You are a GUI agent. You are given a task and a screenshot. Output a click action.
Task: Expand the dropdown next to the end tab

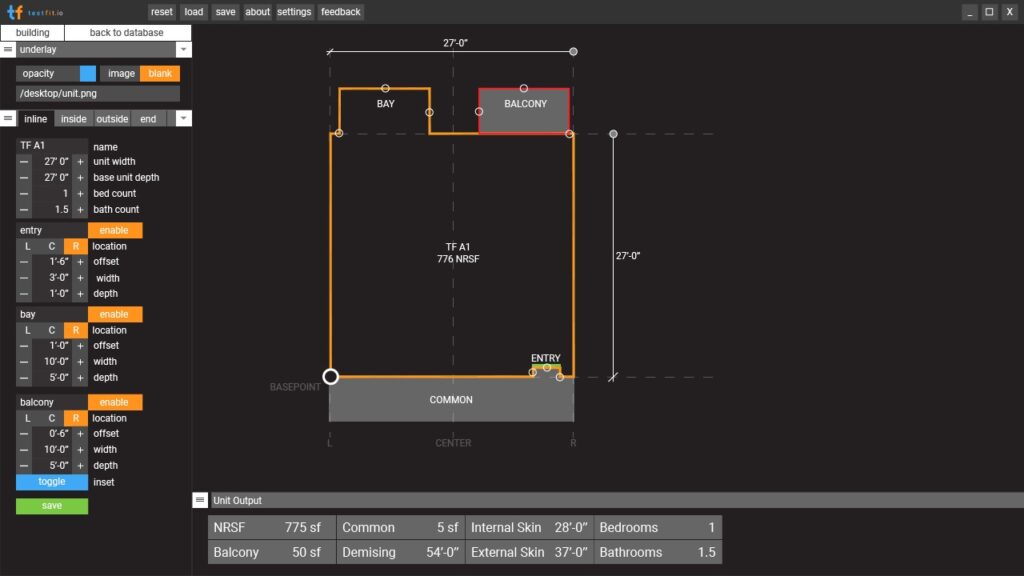pos(183,118)
